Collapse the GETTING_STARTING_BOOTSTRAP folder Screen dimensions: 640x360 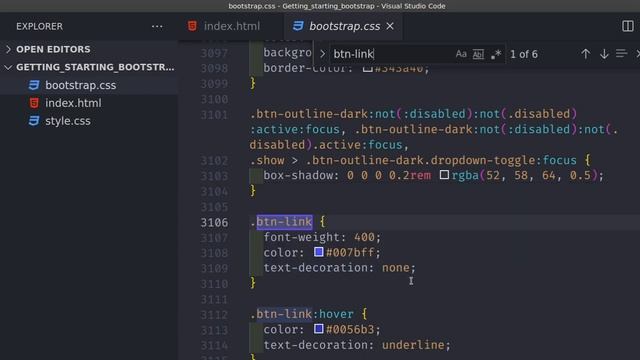click(x=89, y=67)
